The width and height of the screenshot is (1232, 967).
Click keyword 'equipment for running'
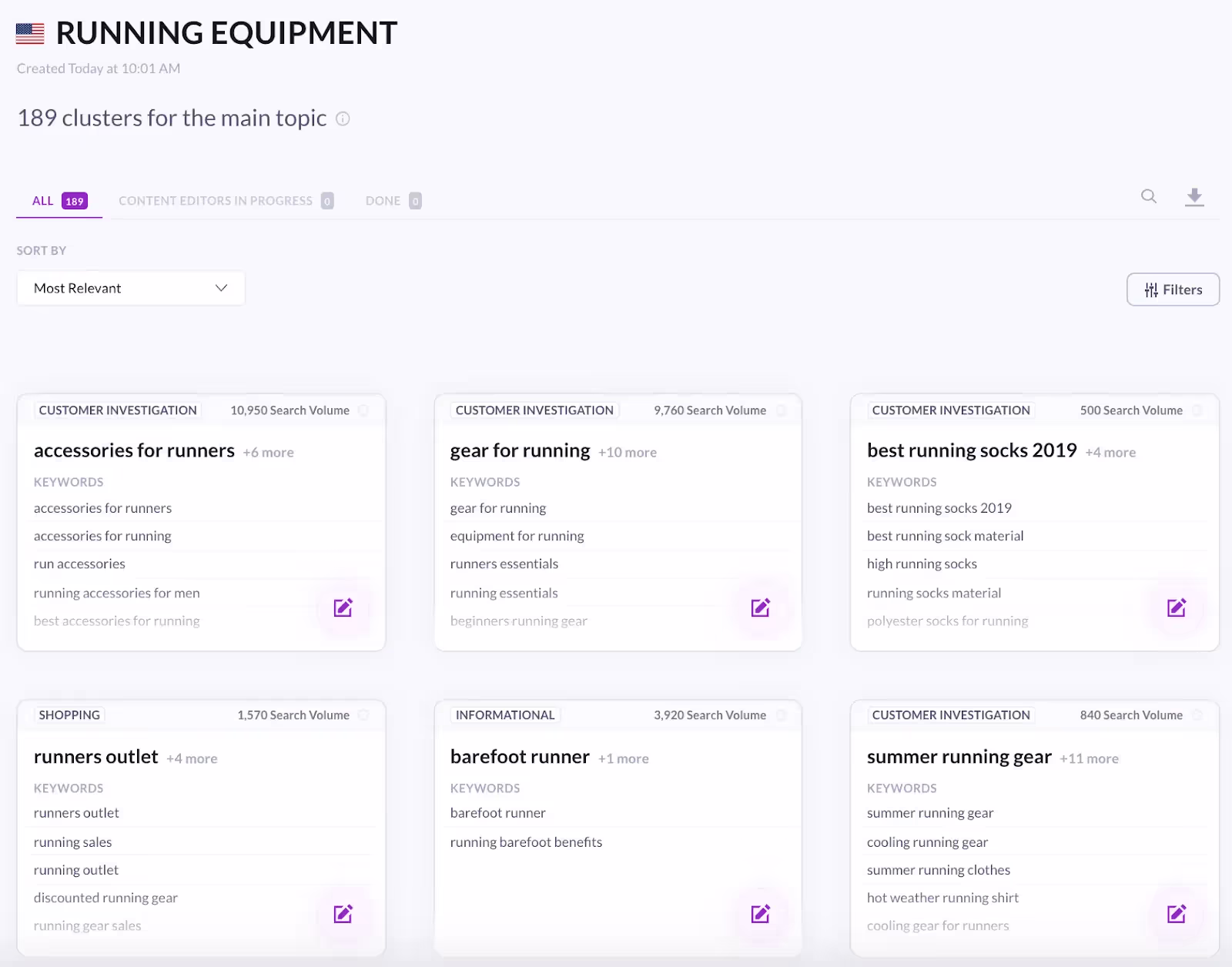coord(517,536)
